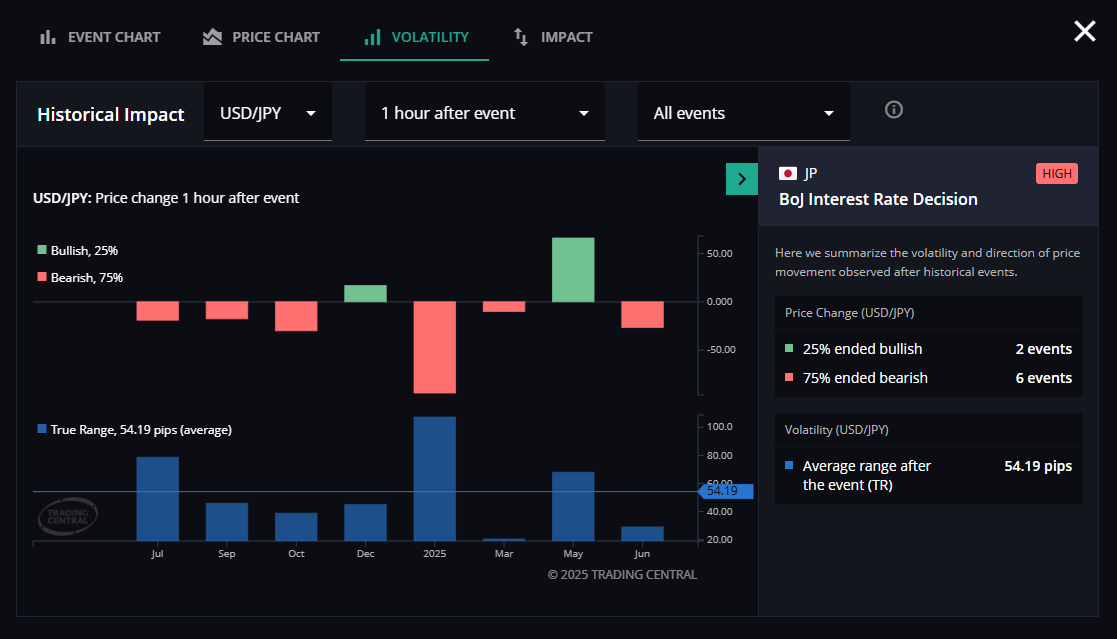1117x639 pixels.
Task: Click the HIGH impact badge
Action: pos(1056,173)
